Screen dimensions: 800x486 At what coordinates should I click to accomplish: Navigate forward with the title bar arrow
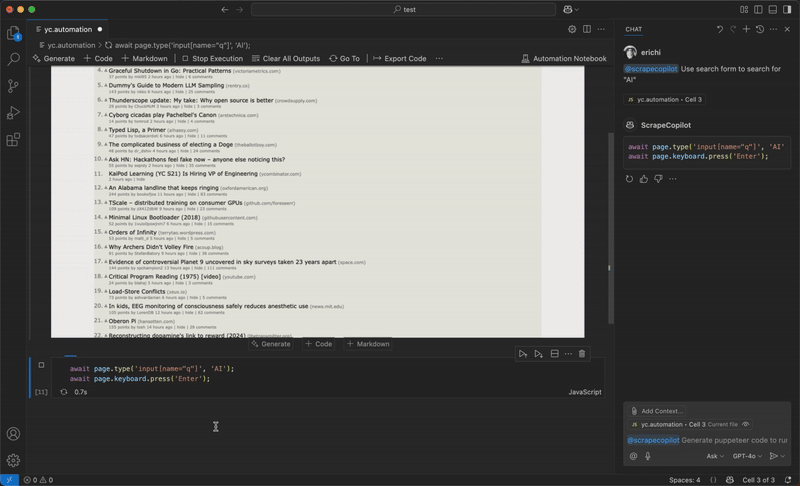(x=239, y=9)
